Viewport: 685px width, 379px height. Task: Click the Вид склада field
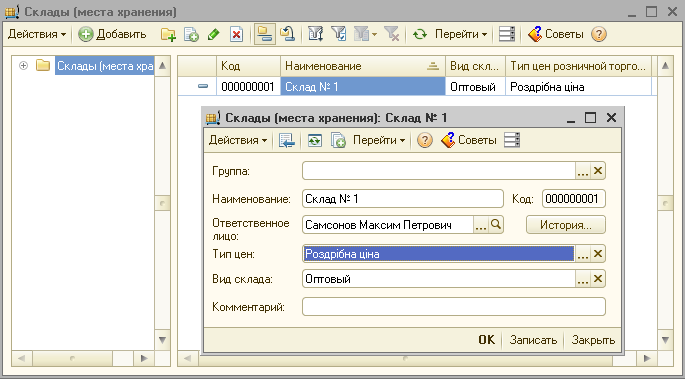(x=439, y=279)
